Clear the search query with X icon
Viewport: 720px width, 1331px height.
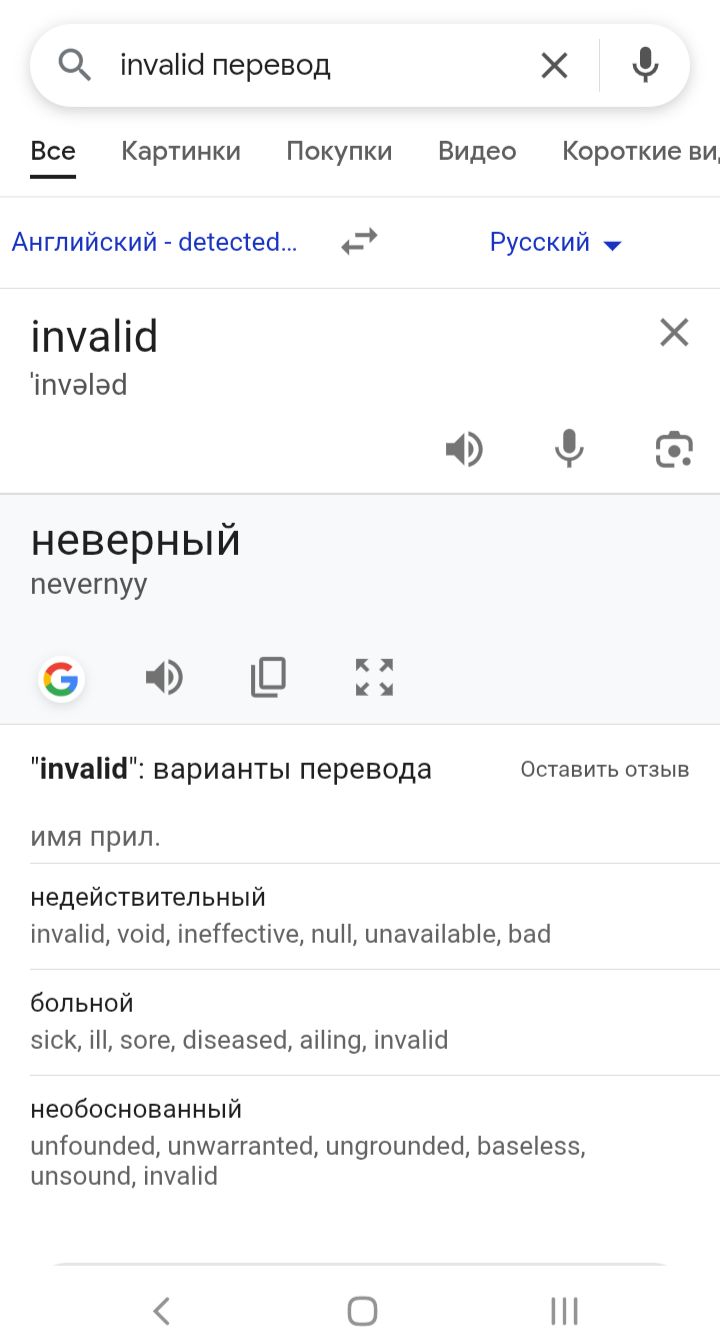[554, 66]
